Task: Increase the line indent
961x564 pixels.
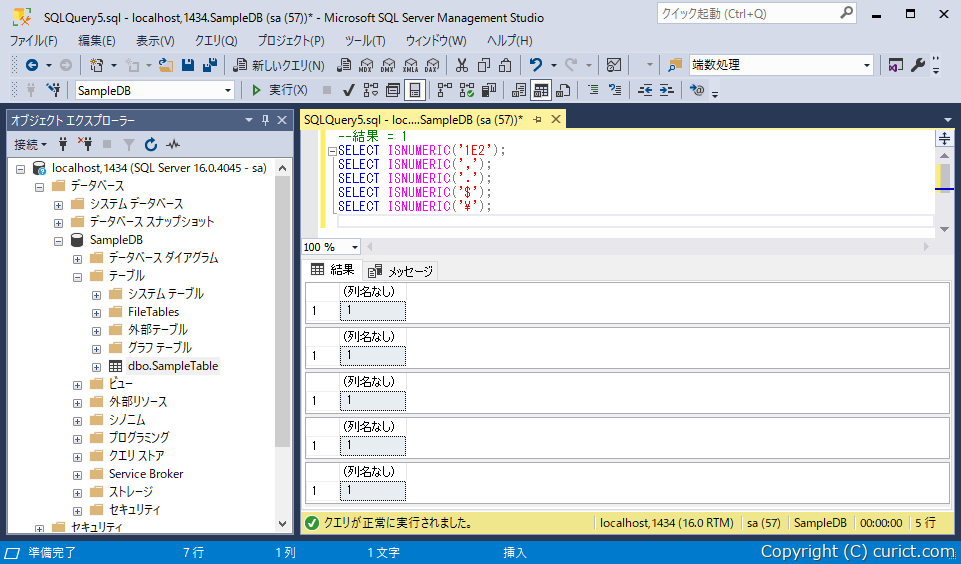Action: point(667,91)
